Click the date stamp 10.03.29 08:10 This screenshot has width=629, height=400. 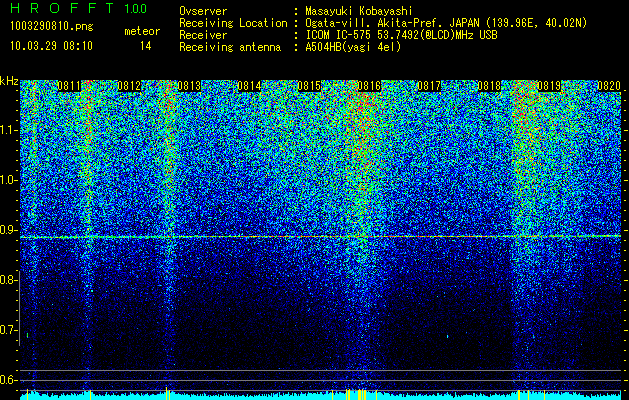(x=51, y=46)
